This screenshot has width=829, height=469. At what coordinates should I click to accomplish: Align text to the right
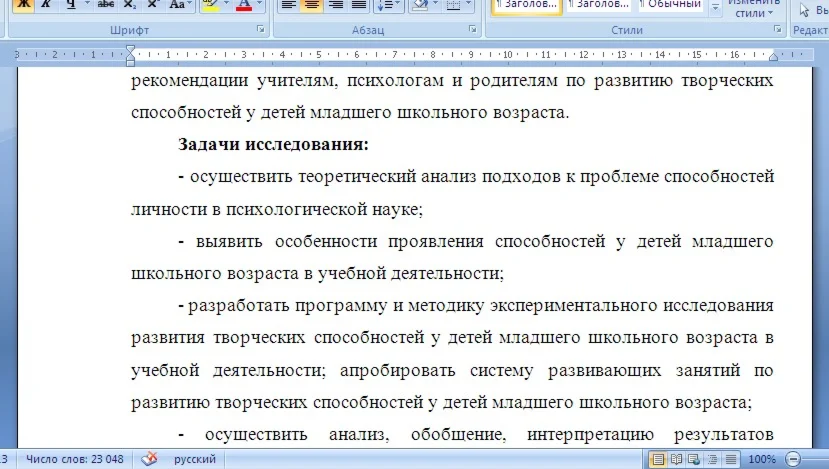(x=335, y=5)
